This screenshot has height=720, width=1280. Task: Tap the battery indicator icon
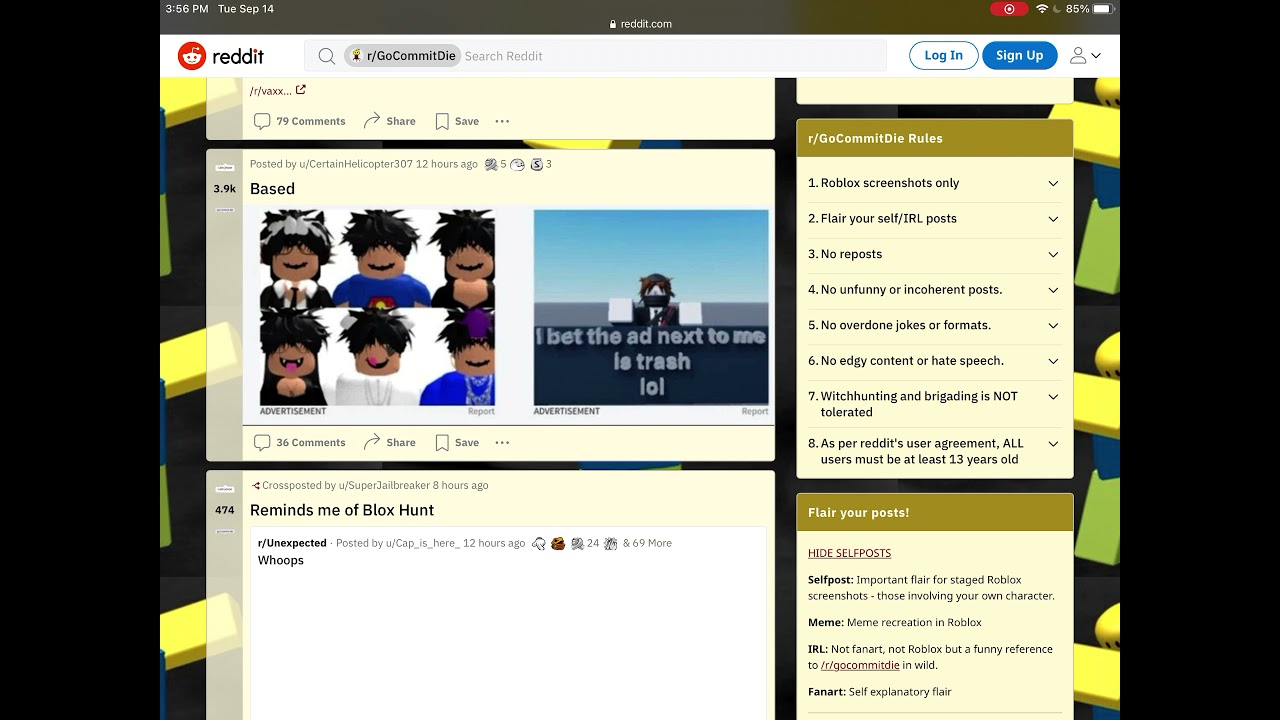1103,9
